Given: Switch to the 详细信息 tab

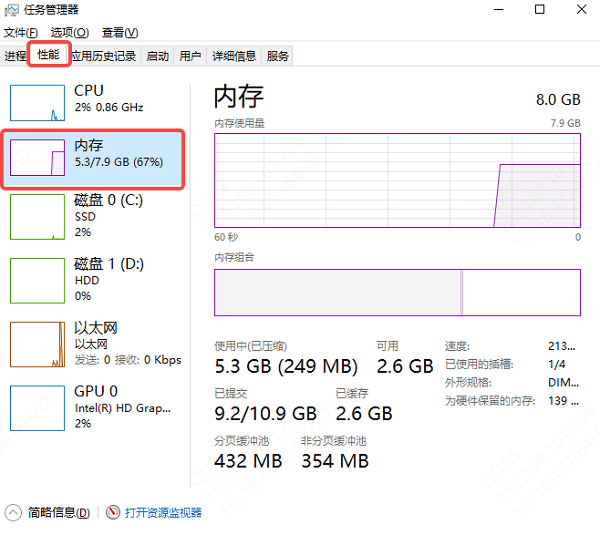Looking at the screenshot, I should point(234,56).
